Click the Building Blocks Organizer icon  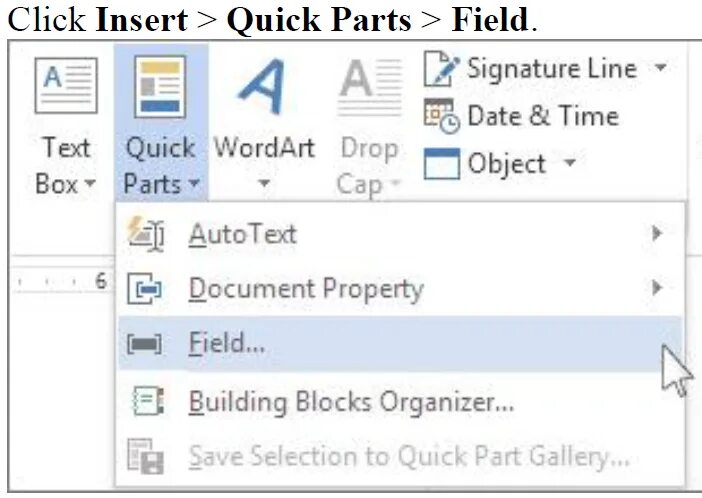pyautogui.click(x=148, y=402)
